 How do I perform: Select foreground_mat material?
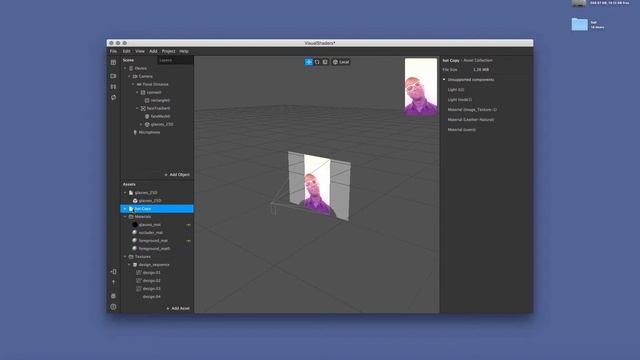click(x=153, y=241)
